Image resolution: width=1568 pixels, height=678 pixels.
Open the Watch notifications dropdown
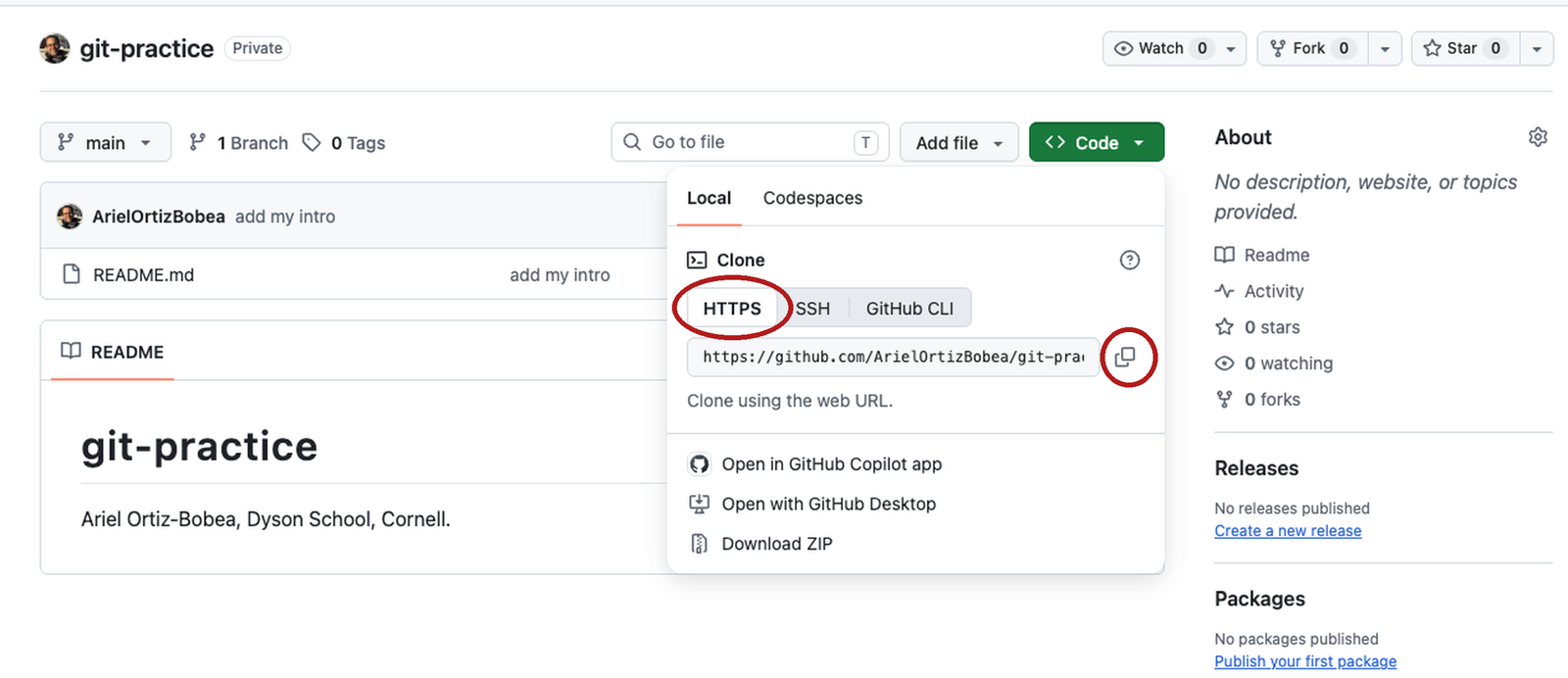(x=1174, y=48)
